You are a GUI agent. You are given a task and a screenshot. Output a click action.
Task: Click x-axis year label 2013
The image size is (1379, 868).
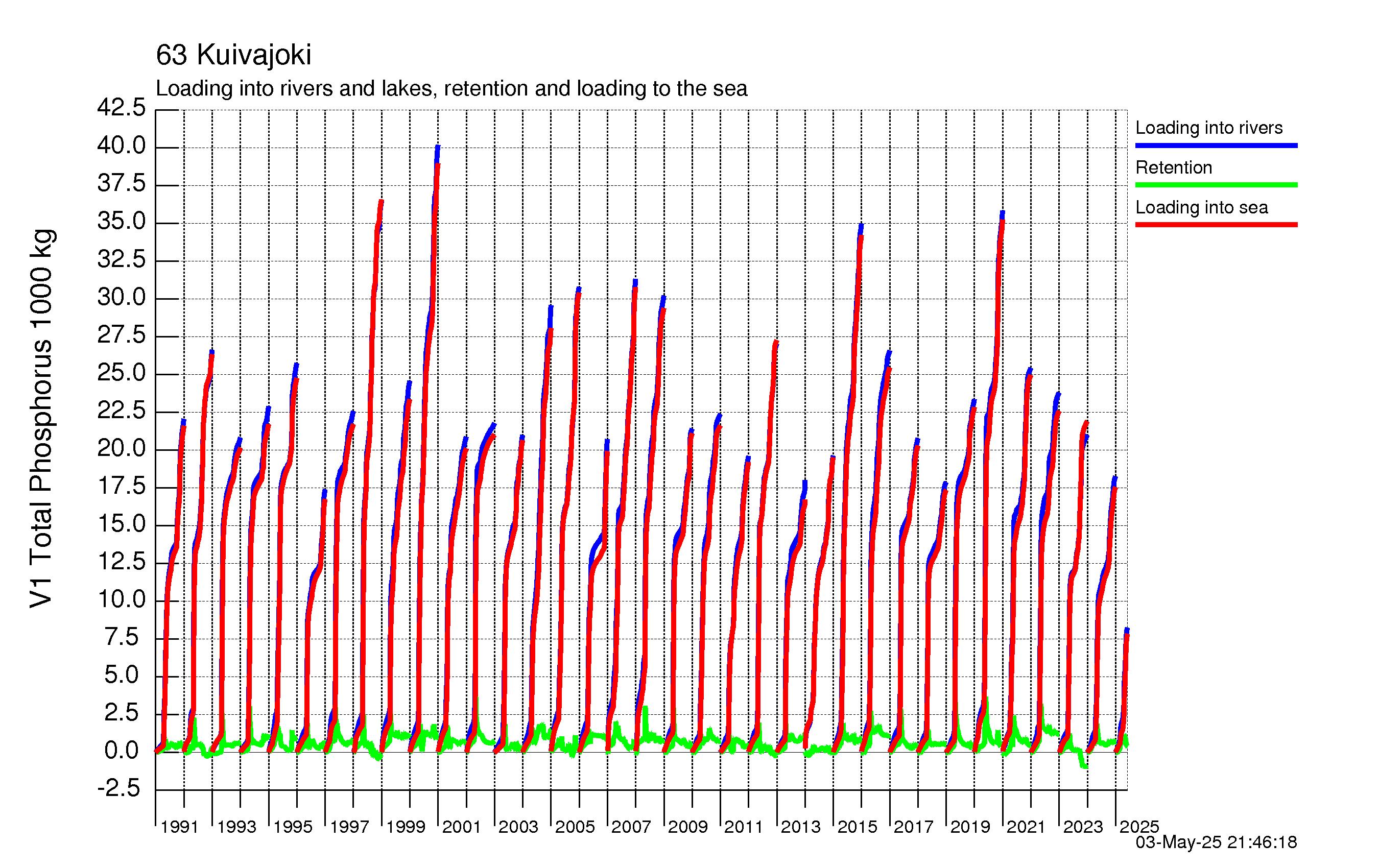pyautogui.click(x=801, y=827)
